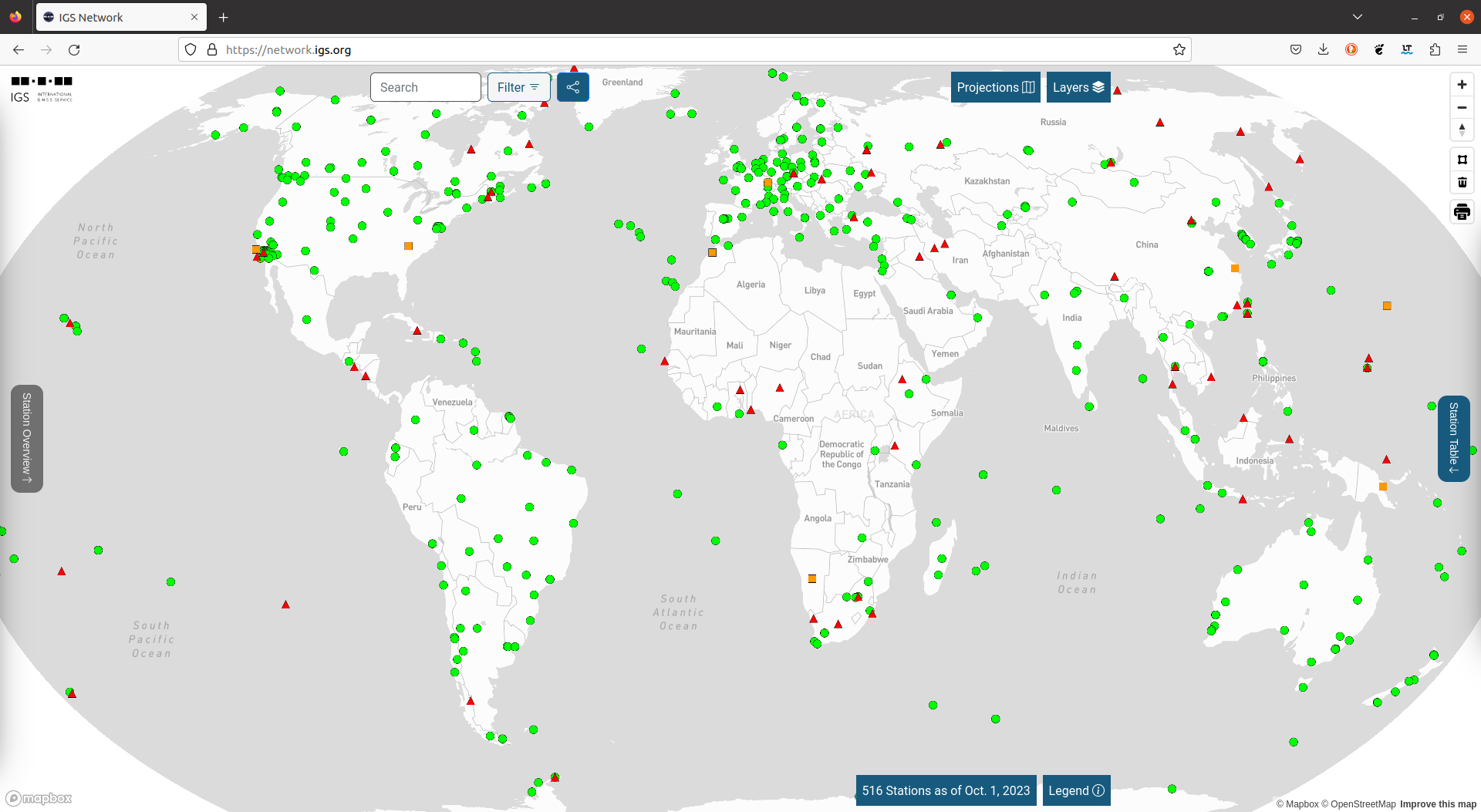Click the trash delete drawing icon
1481x812 pixels.
point(1462,182)
